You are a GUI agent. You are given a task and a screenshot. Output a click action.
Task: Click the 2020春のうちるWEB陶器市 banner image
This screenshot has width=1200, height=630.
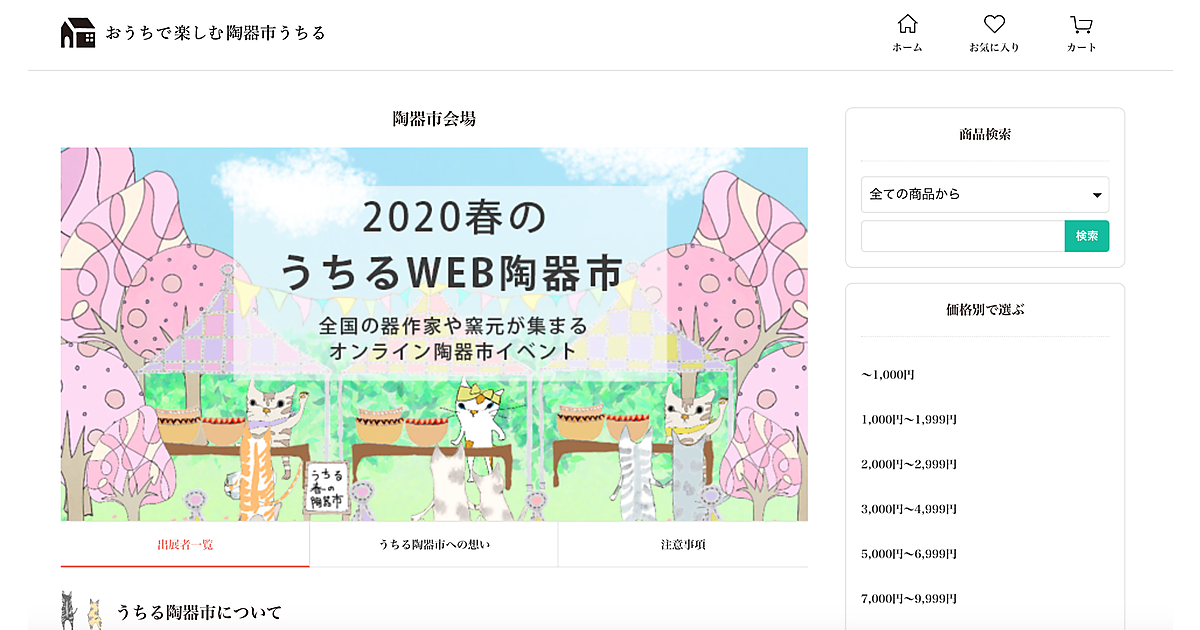434,334
